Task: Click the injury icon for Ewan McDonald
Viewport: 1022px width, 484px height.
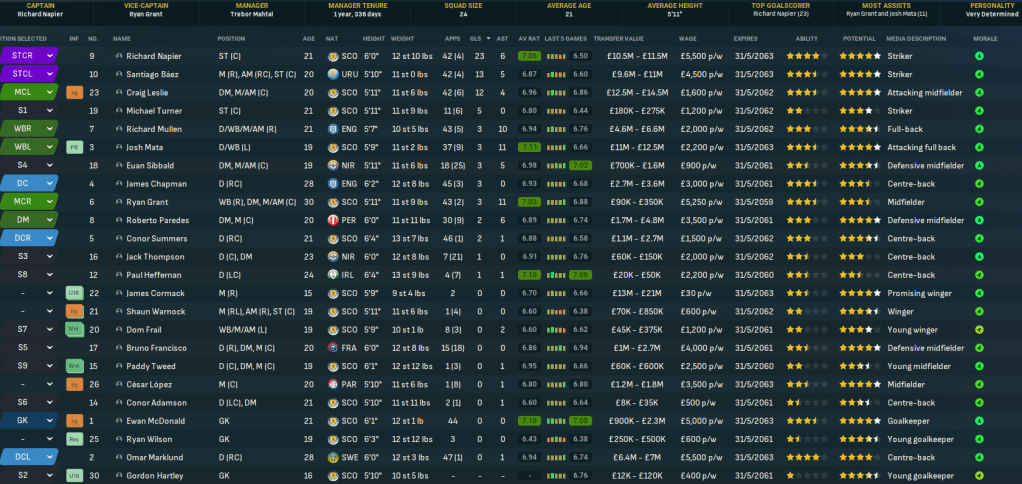Action: 73,421
